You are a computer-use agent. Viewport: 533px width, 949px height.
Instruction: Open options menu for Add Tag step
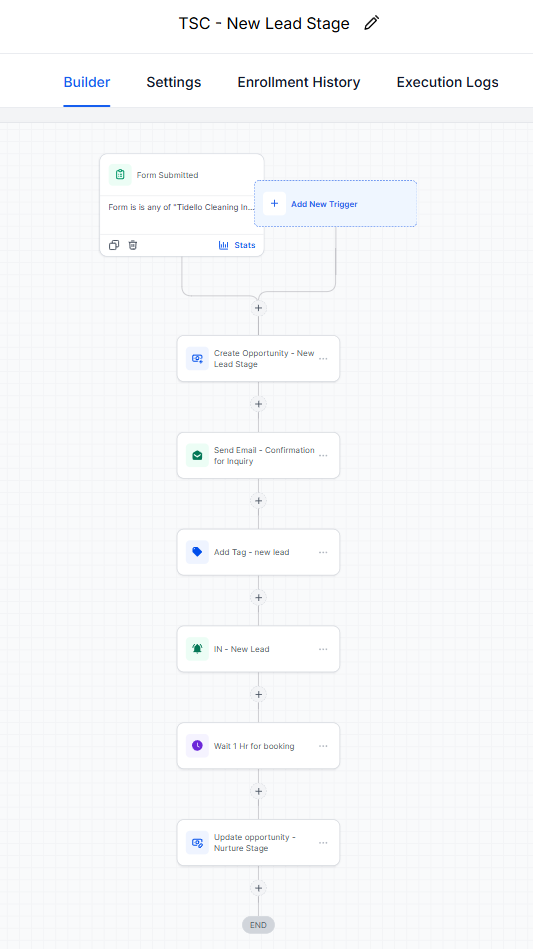click(x=323, y=552)
